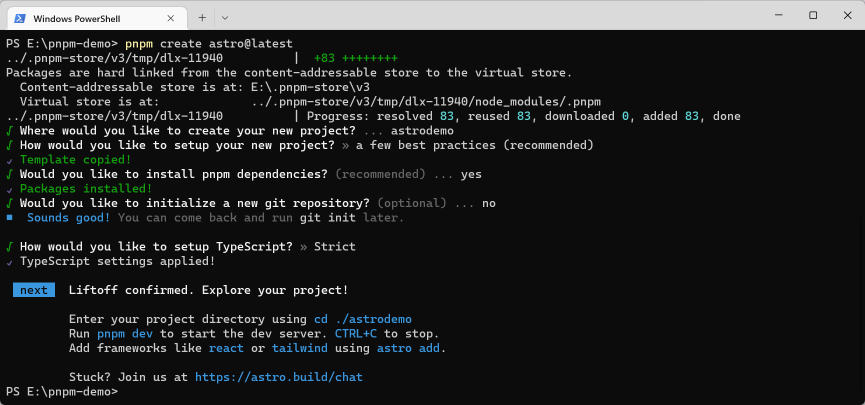Click the 'cd ./astrodemo' command text
The width and height of the screenshot is (865, 405).
click(362, 319)
